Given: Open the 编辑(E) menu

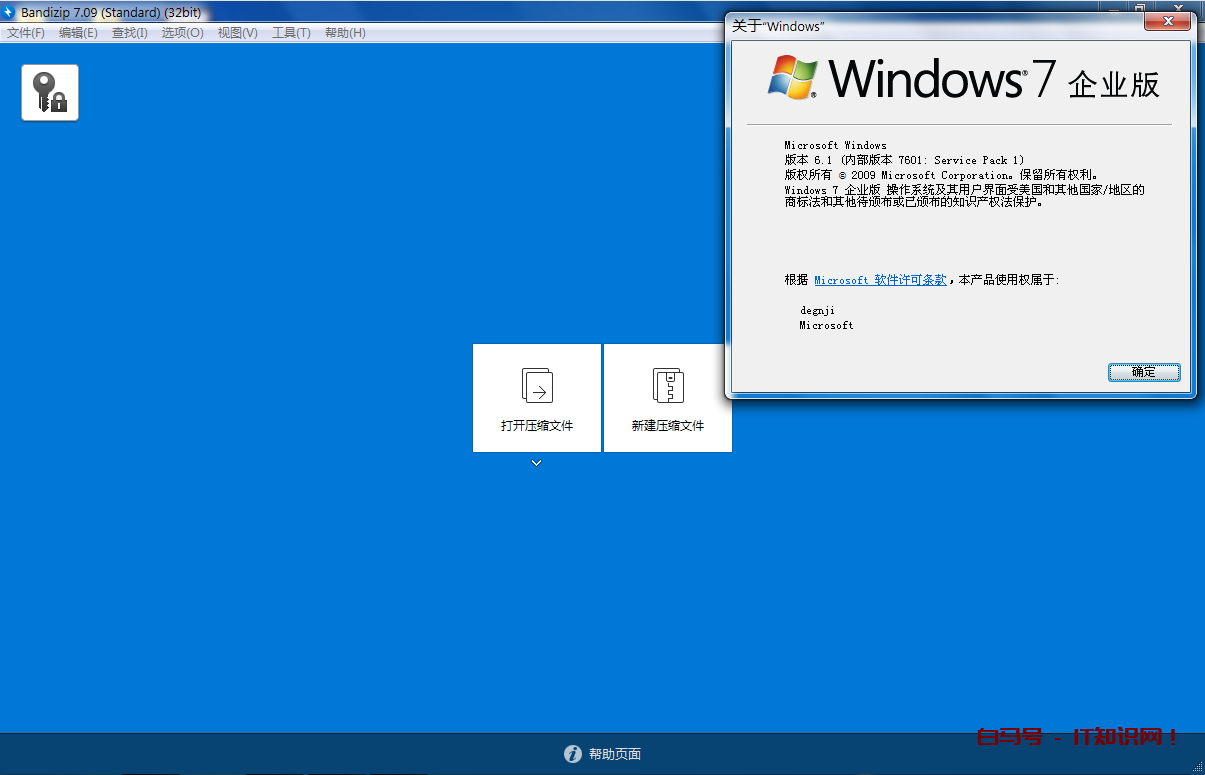Looking at the screenshot, I should click(78, 33).
